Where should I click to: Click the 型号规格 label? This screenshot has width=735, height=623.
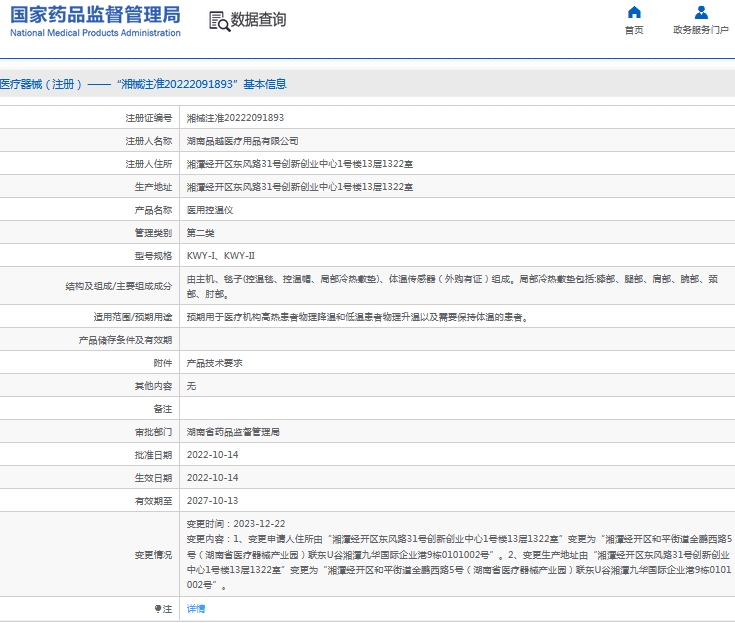pyautogui.click(x=153, y=255)
